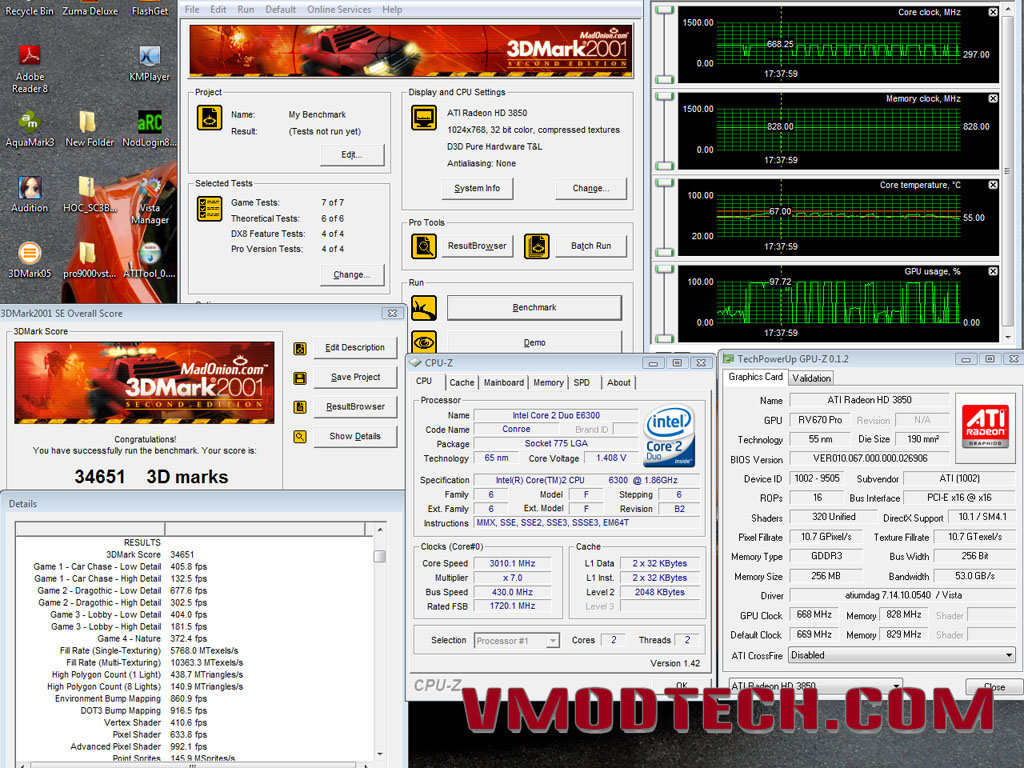Open the Help menu in 3DMark2001
Image resolution: width=1024 pixels, height=768 pixels.
click(392, 9)
